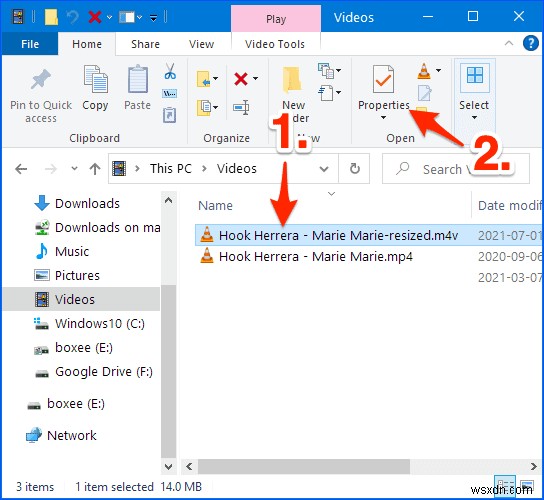Screen dimensions: 544x500
Task: Click the New folder quick-access icon
Action: (51, 17)
